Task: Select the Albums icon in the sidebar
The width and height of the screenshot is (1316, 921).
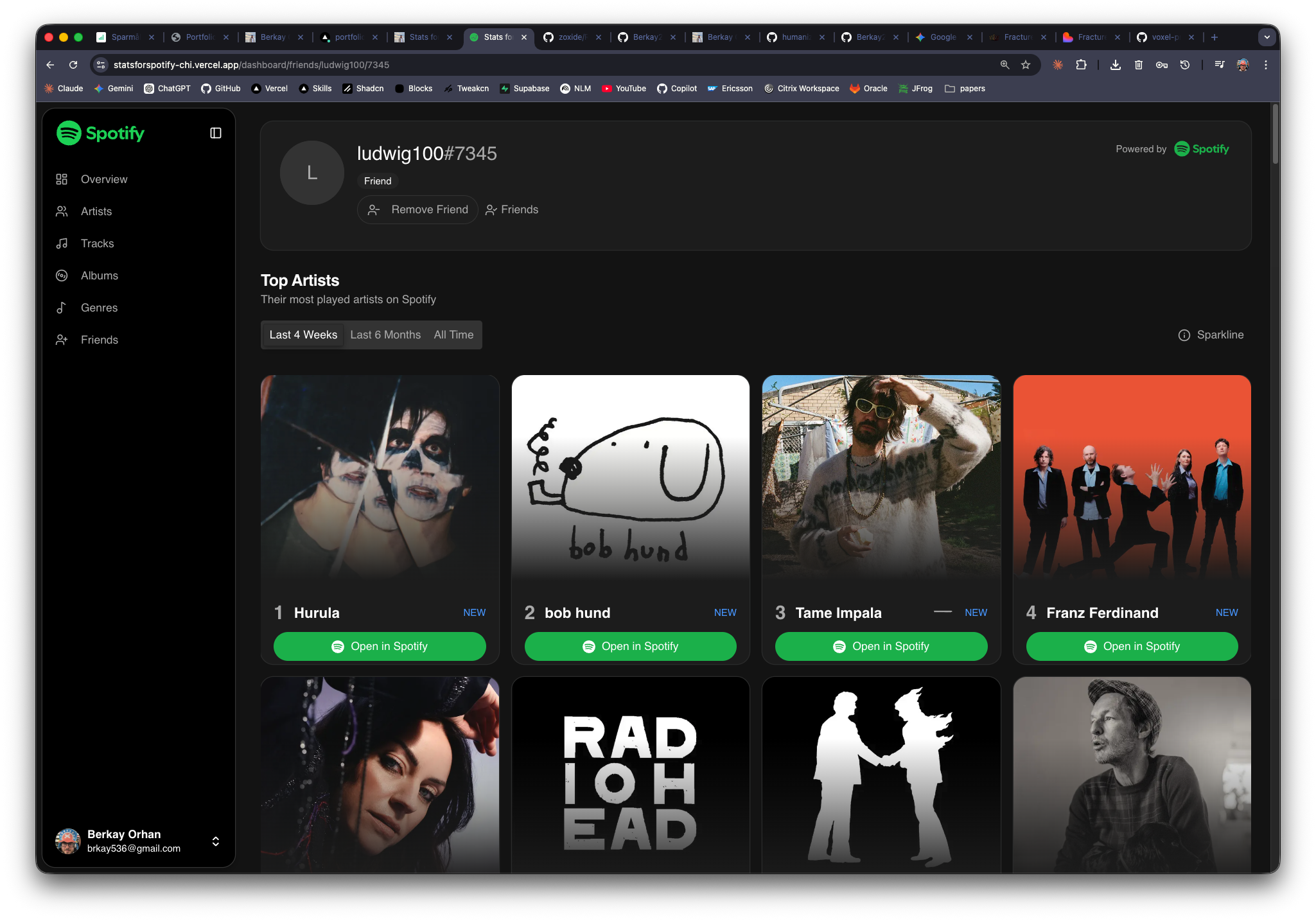Action: [62, 275]
